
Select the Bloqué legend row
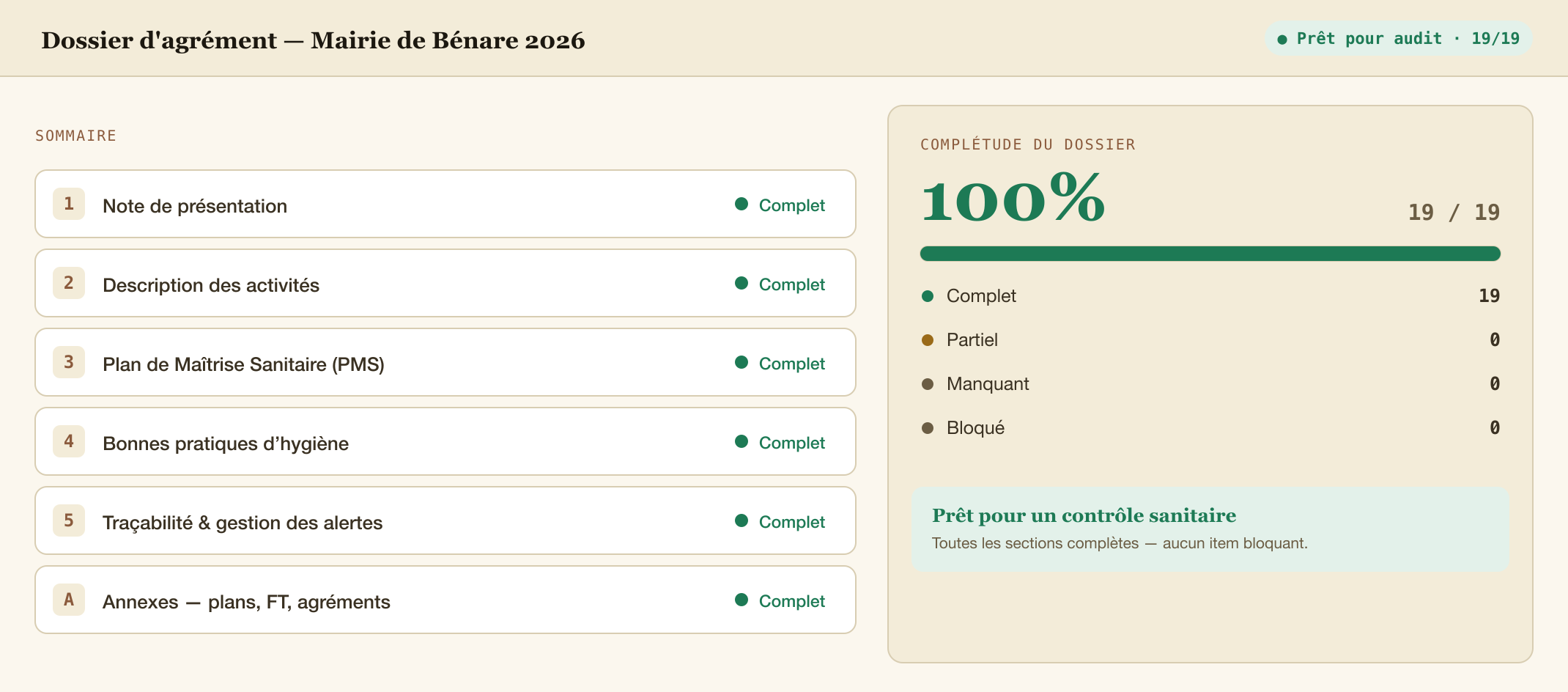1210,428
